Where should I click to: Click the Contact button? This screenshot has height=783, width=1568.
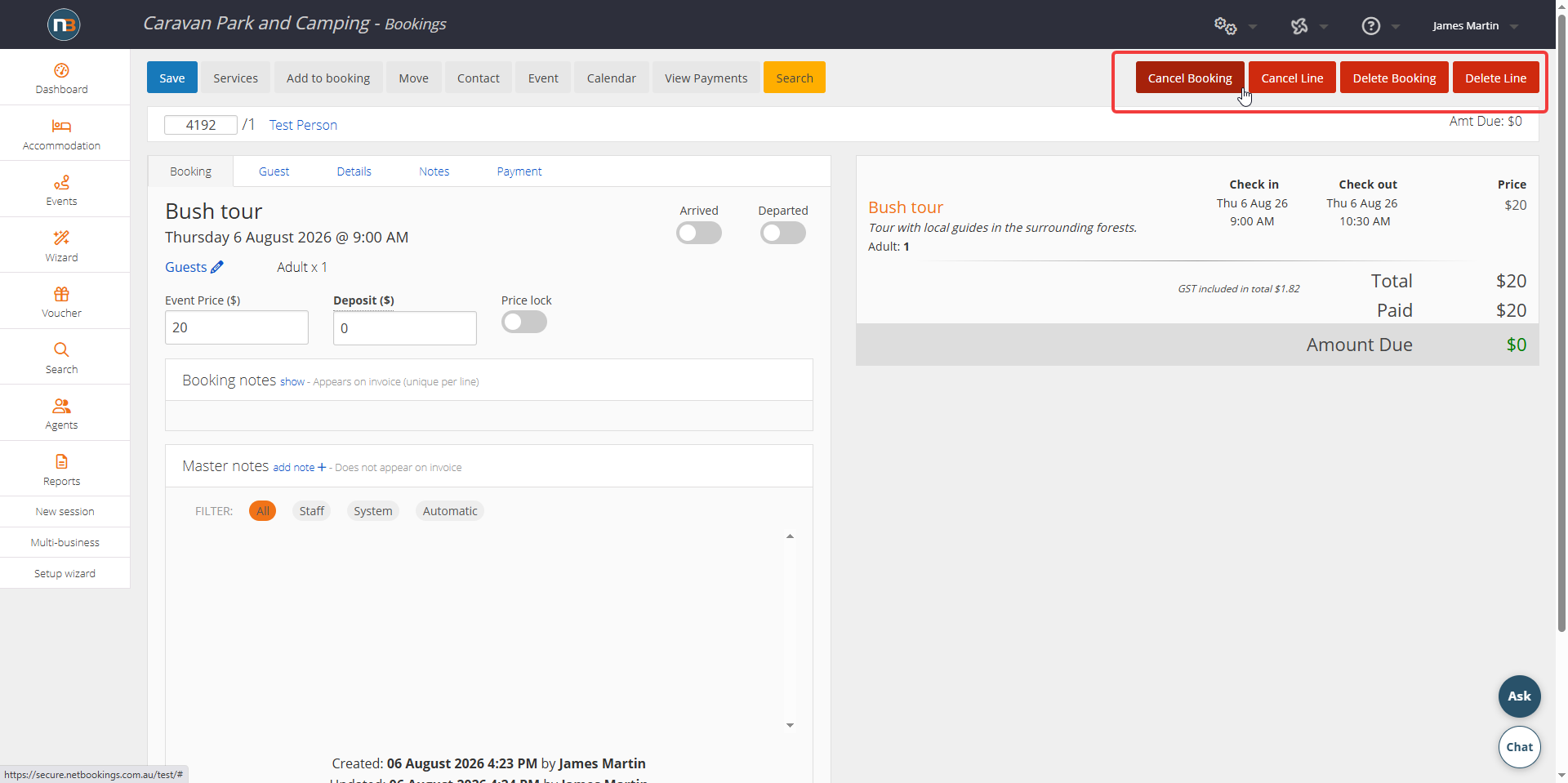(478, 78)
